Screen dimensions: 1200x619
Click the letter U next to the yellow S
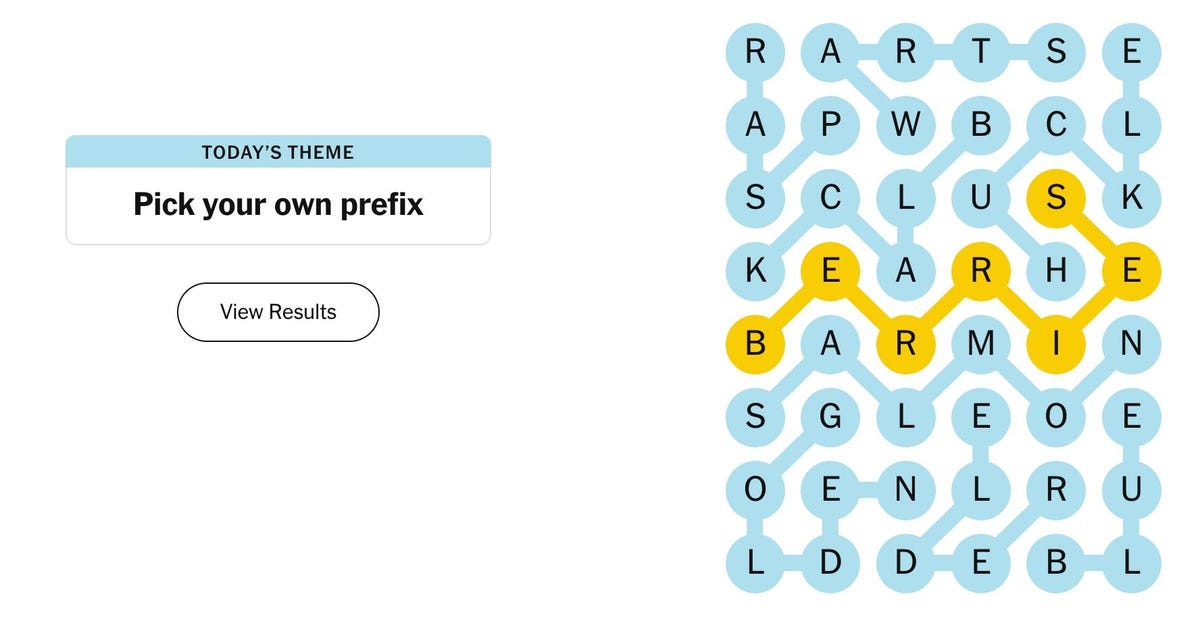(980, 197)
